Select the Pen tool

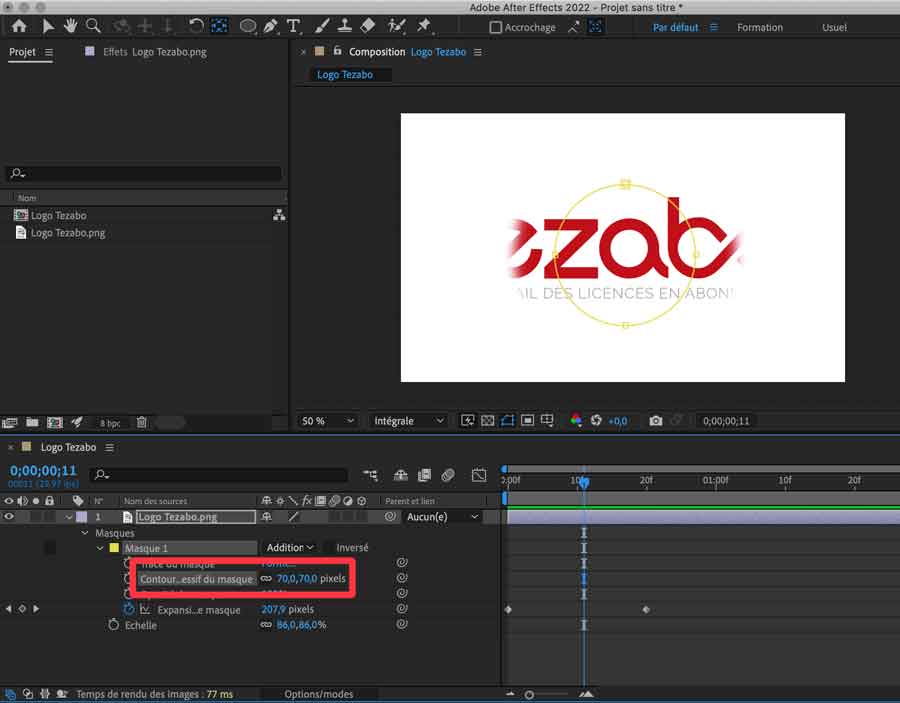click(270, 26)
